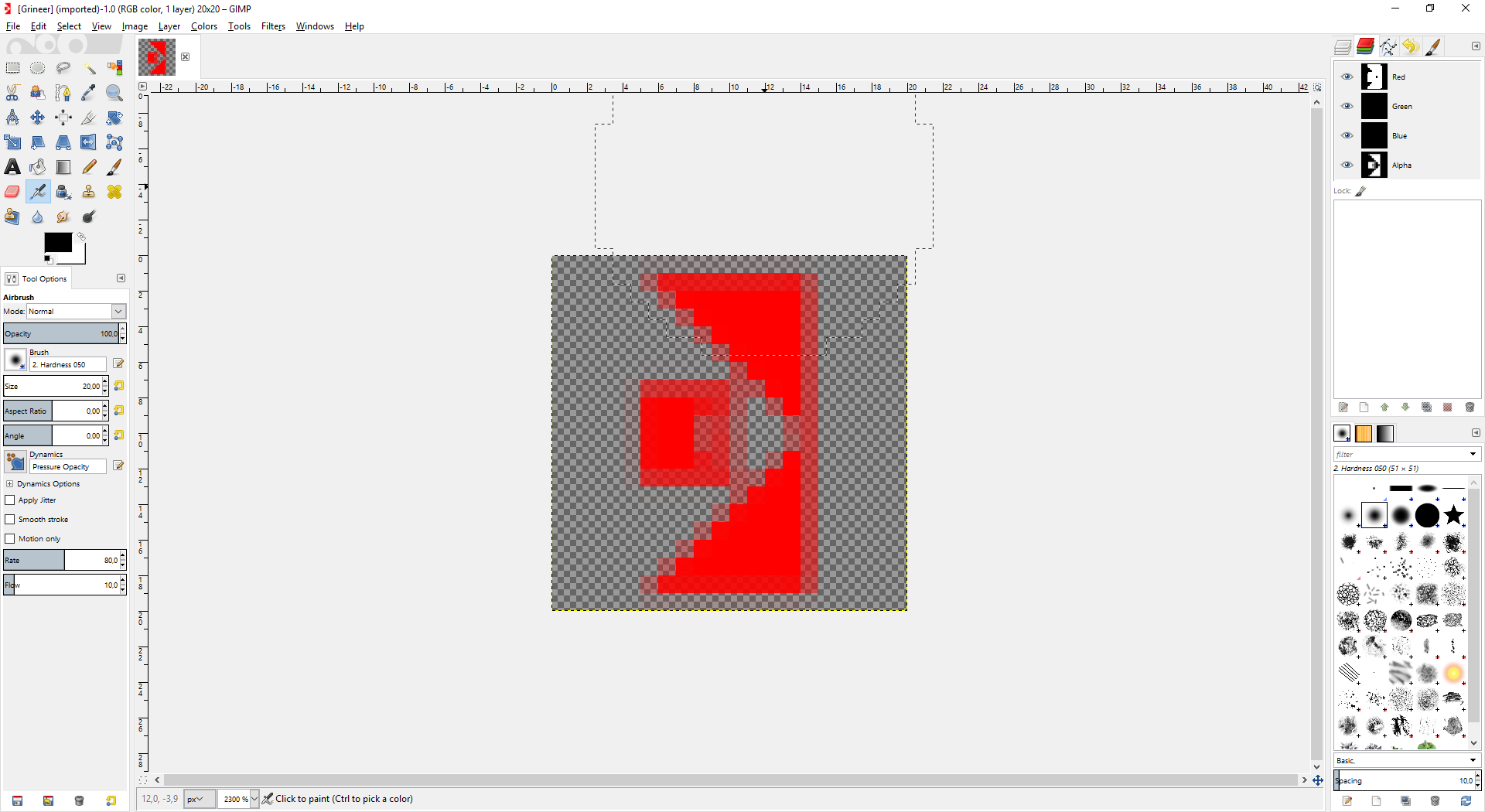
Task: Switch to the Layers tab
Action: point(1343,47)
